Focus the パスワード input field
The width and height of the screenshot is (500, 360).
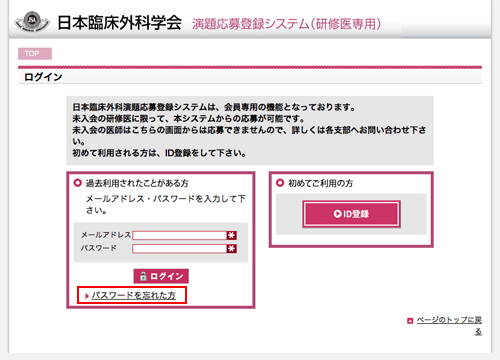click(x=179, y=249)
